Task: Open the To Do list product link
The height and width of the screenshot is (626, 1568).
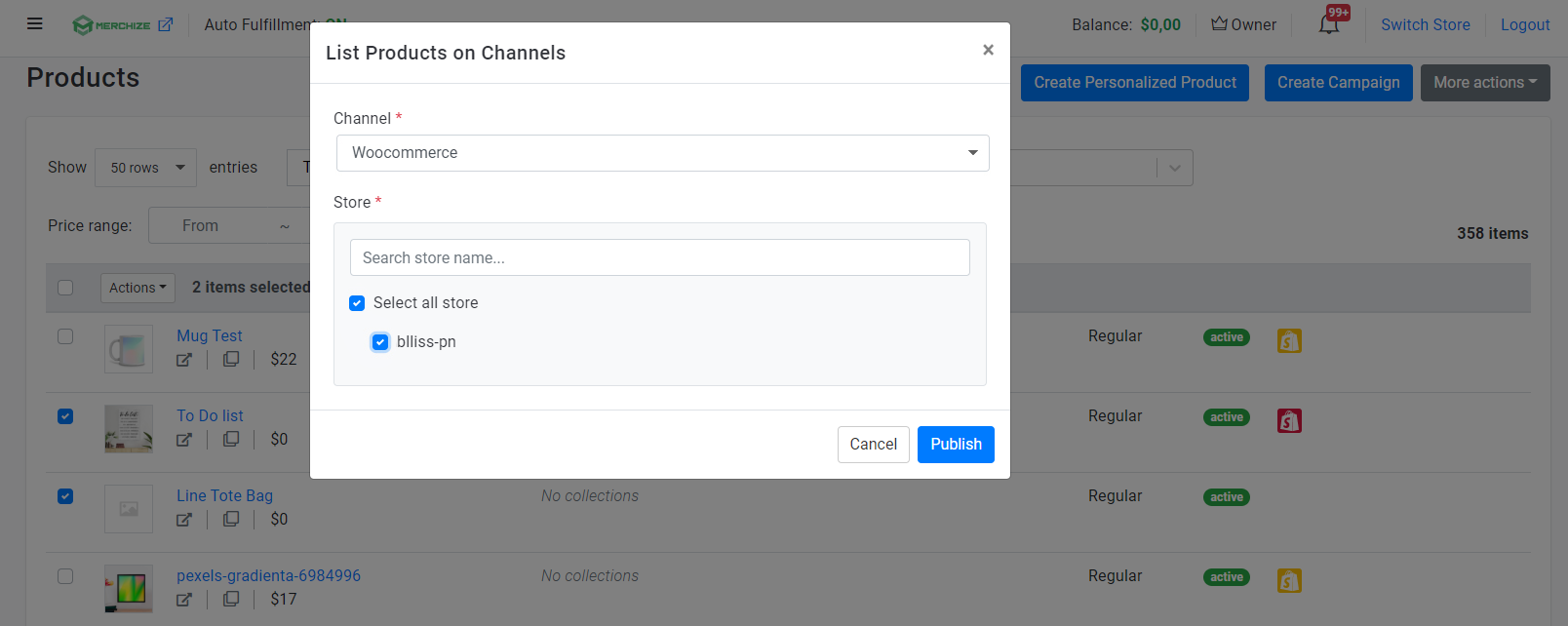Action: (x=210, y=415)
